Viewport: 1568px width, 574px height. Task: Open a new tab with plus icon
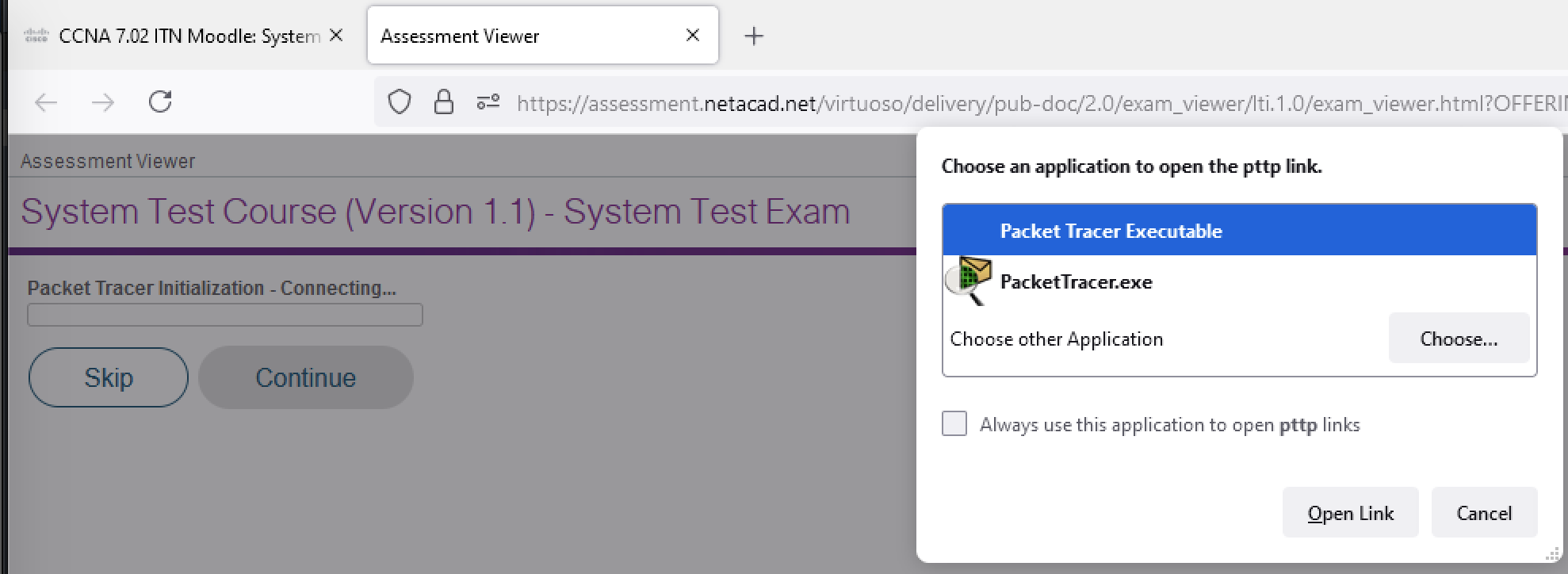[x=754, y=36]
